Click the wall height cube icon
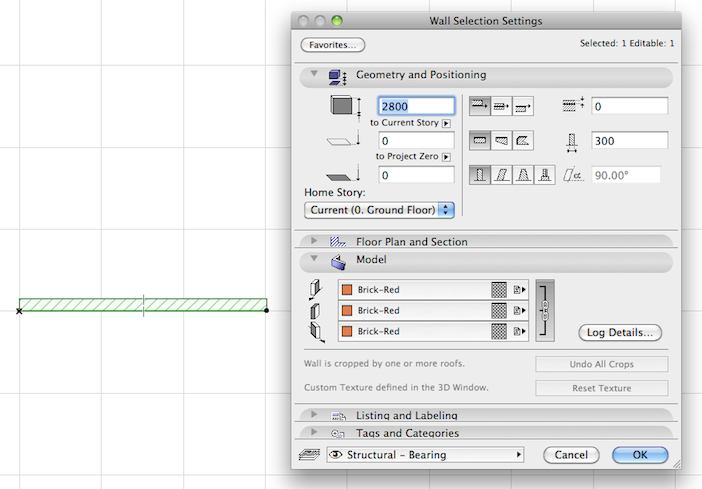702x489 pixels. (x=345, y=107)
